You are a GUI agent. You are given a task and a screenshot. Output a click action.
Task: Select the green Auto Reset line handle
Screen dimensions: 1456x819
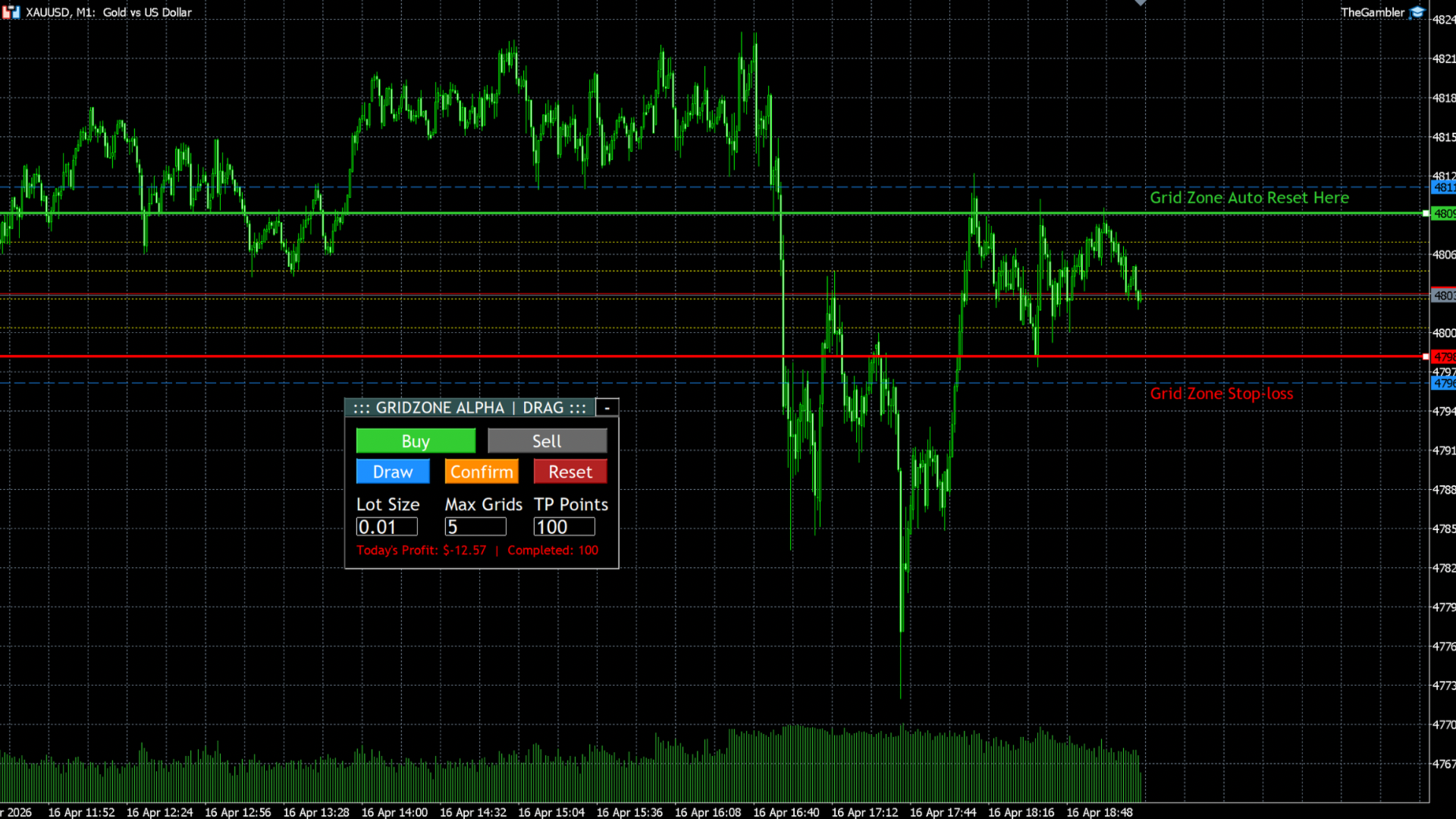pos(1426,214)
